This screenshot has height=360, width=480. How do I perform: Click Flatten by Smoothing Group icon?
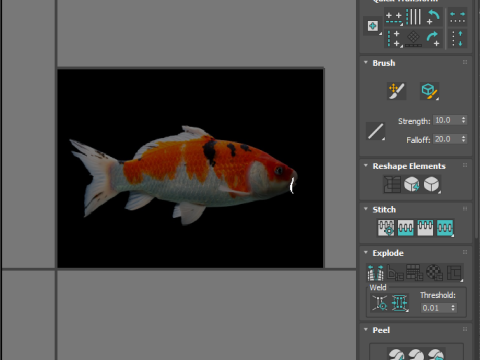point(415,273)
